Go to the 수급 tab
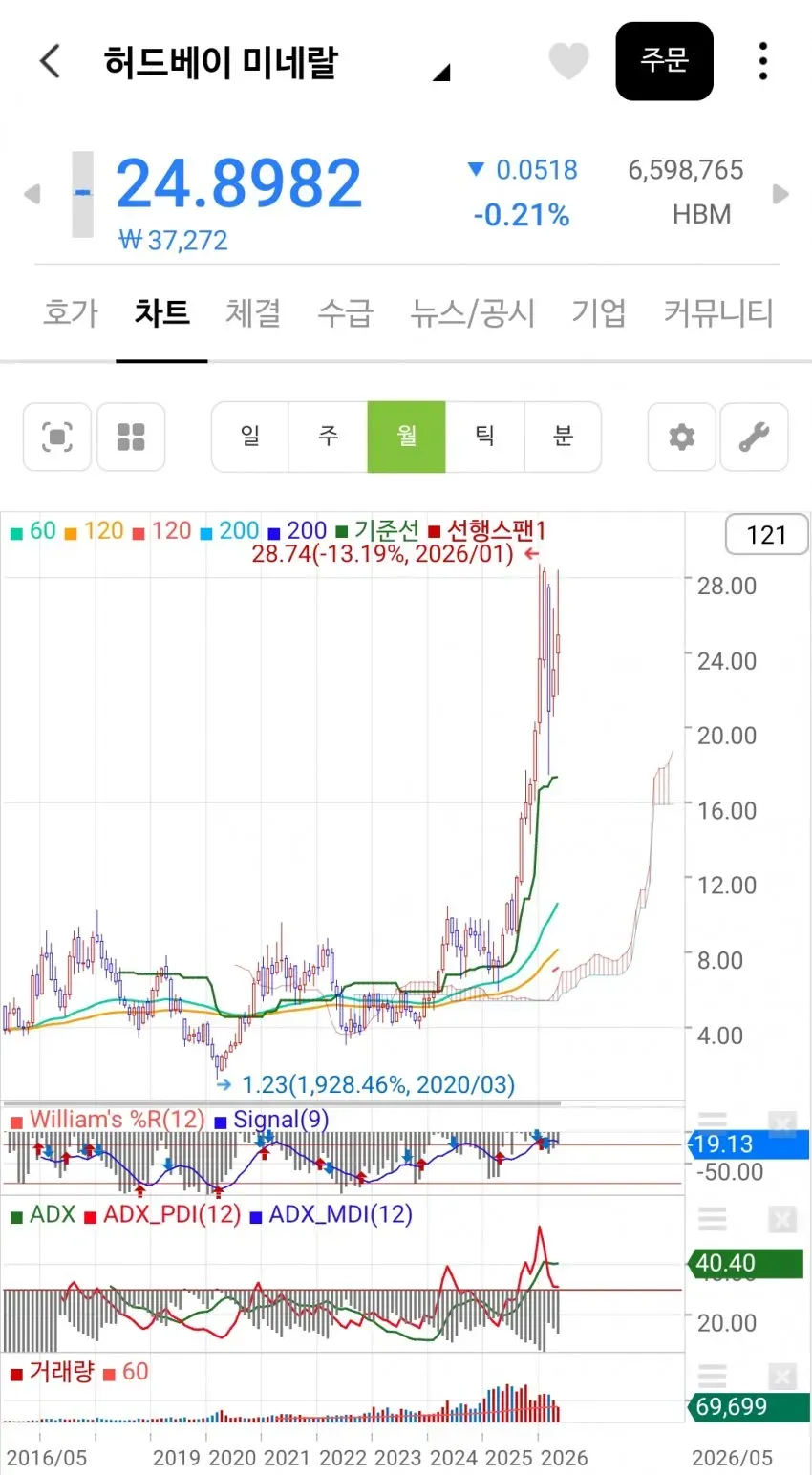This screenshot has height=1475, width=812. pyautogui.click(x=345, y=313)
